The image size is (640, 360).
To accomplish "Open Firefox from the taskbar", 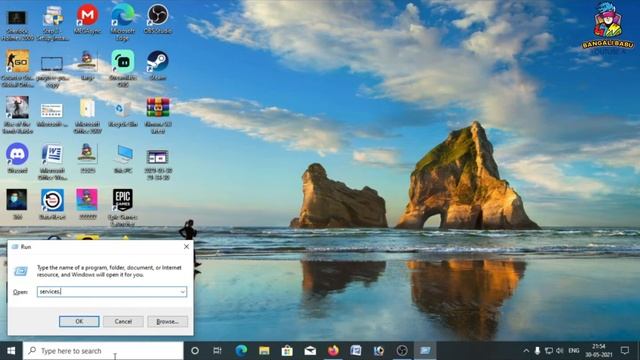I will pyautogui.click(x=333, y=351).
